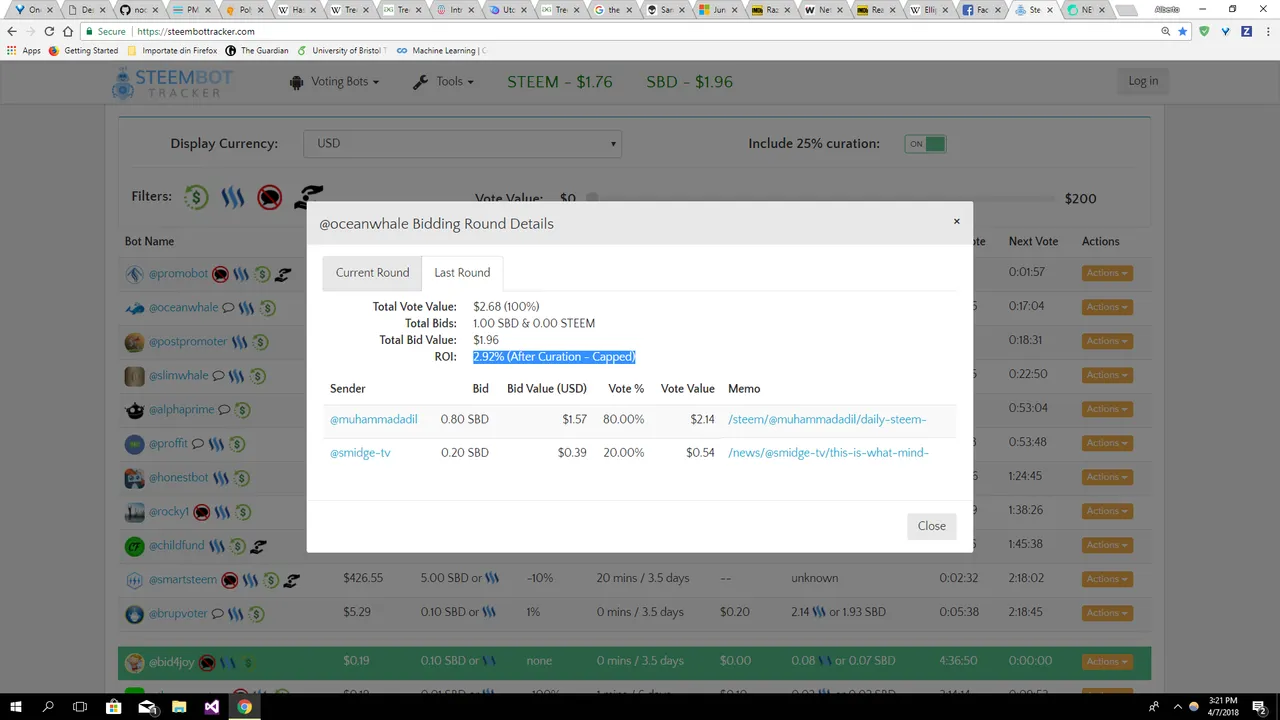Select the Last Round tab
The height and width of the screenshot is (720, 1280).
462,273
